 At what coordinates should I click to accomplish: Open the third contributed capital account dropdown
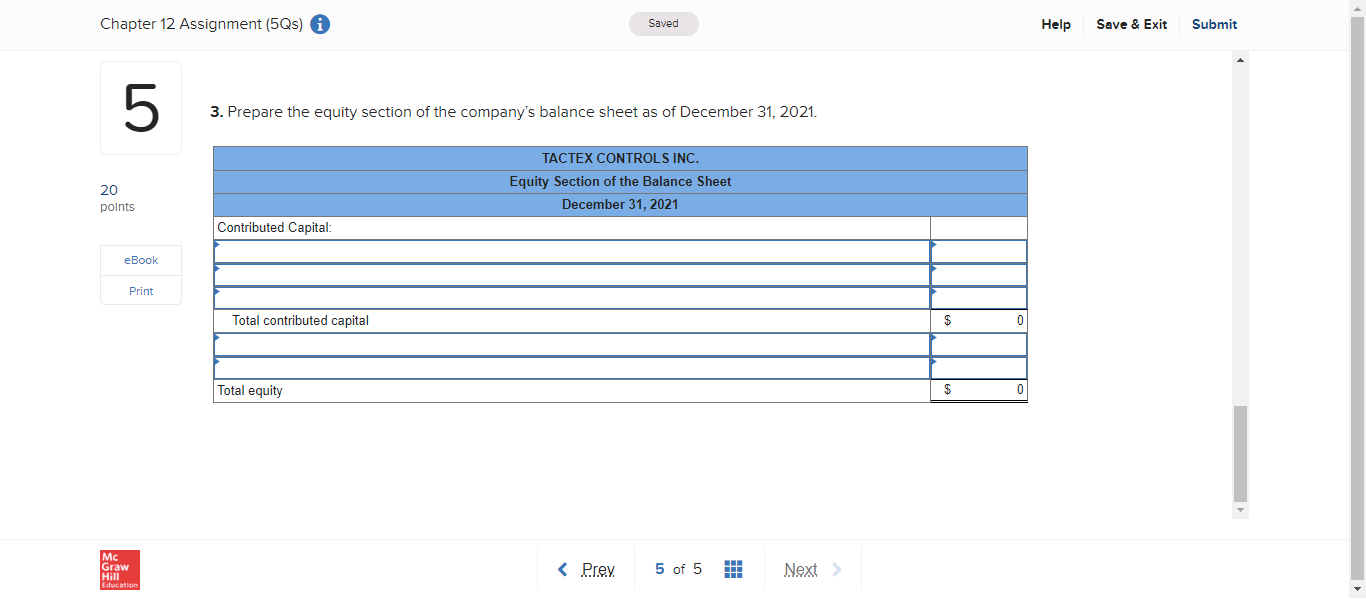[570, 296]
